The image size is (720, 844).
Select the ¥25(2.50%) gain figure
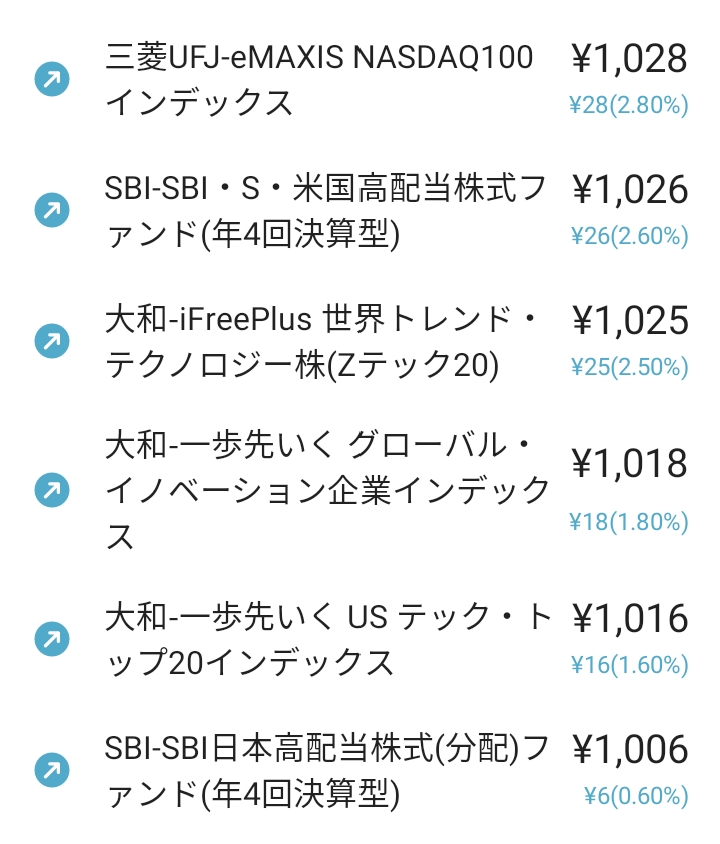pyautogui.click(x=630, y=367)
